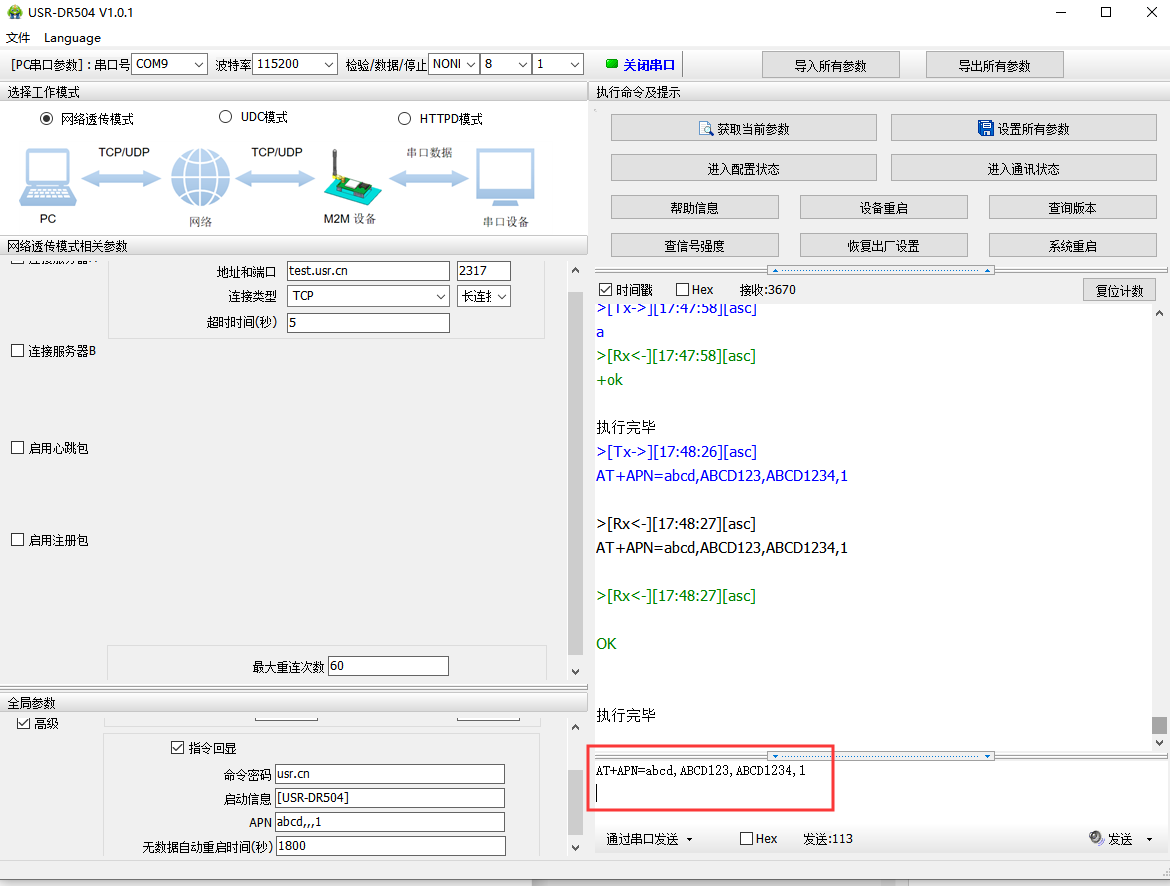Click the 发送 send icon

coord(1096,839)
